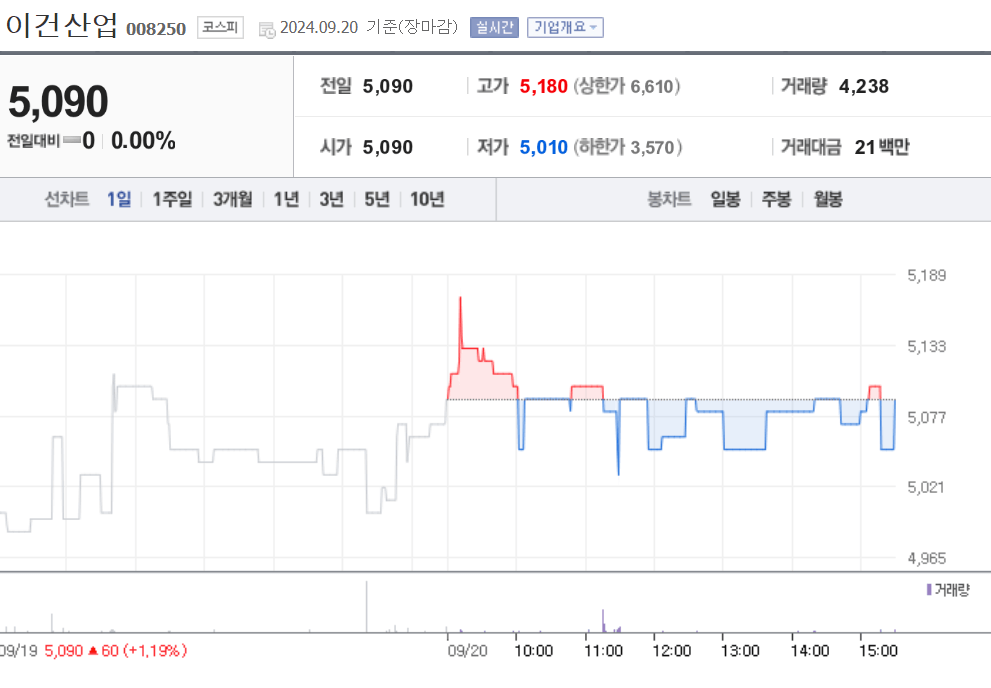Select the 3년 line chart period
This screenshot has width=991, height=688.
pyautogui.click(x=331, y=200)
